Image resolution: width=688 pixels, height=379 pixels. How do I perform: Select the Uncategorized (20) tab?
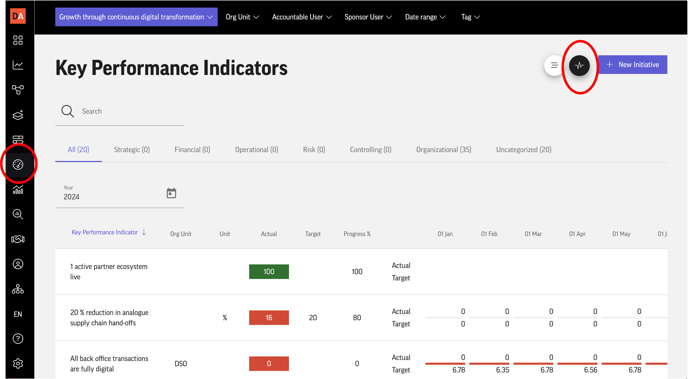[x=523, y=150]
